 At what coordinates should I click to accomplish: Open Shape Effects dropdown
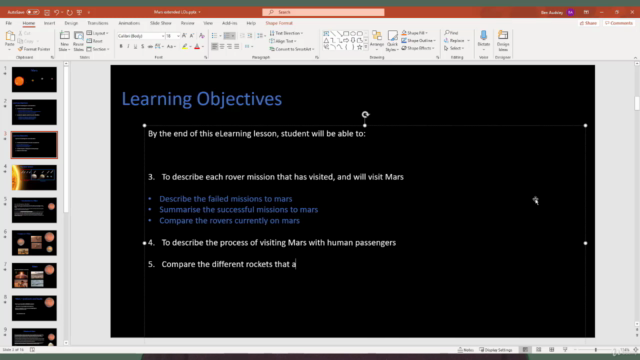pos(418,48)
